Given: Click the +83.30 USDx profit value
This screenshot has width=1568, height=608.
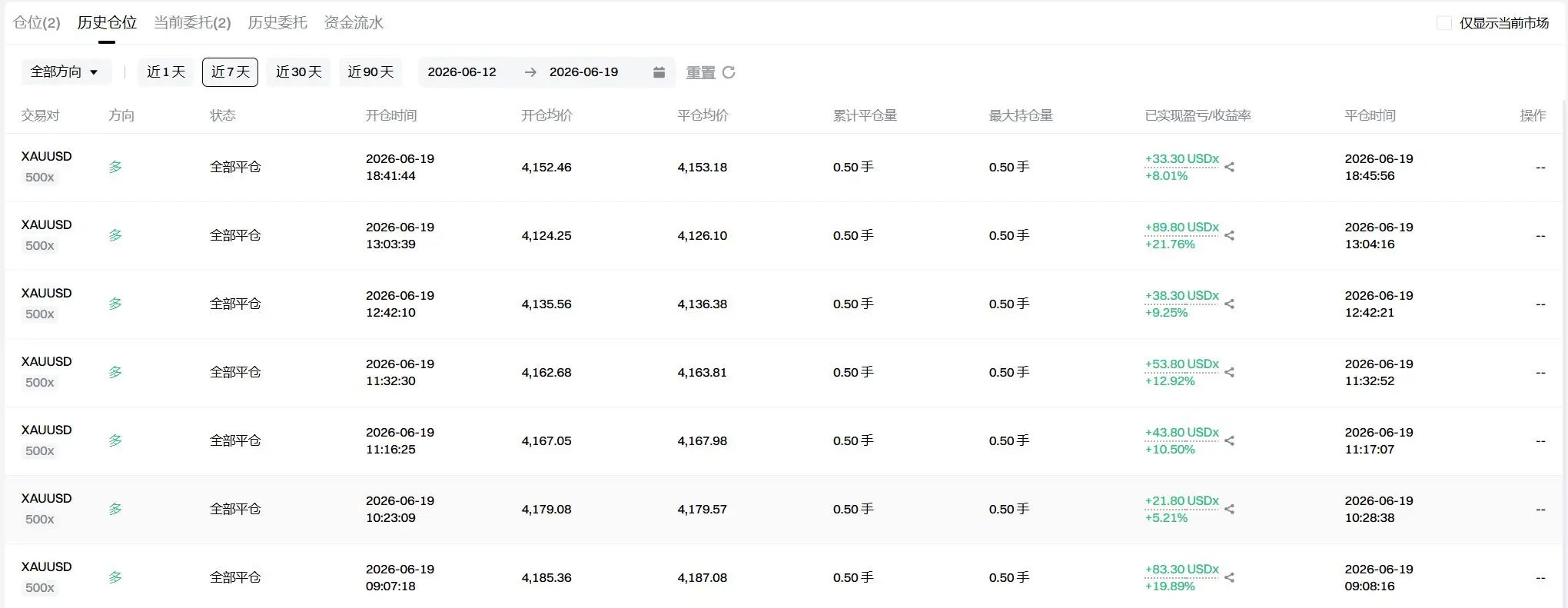Looking at the screenshot, I should [1181, 569].
